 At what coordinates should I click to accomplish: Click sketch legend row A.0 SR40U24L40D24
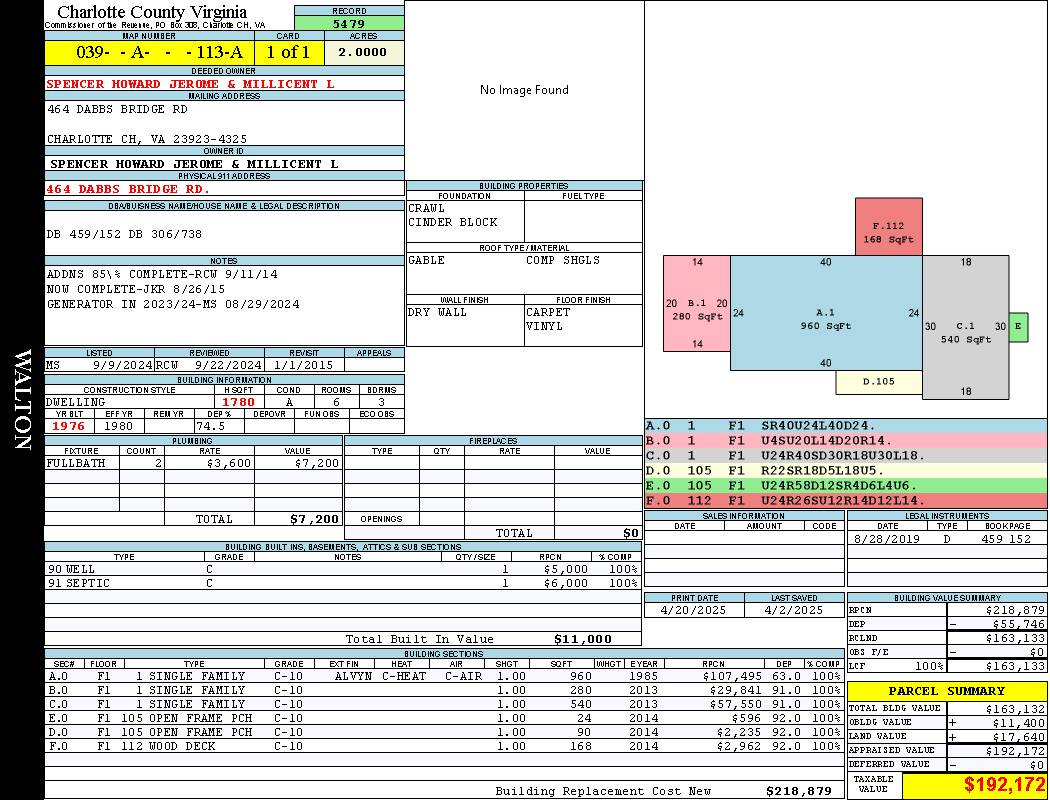[x=846, y=426]
